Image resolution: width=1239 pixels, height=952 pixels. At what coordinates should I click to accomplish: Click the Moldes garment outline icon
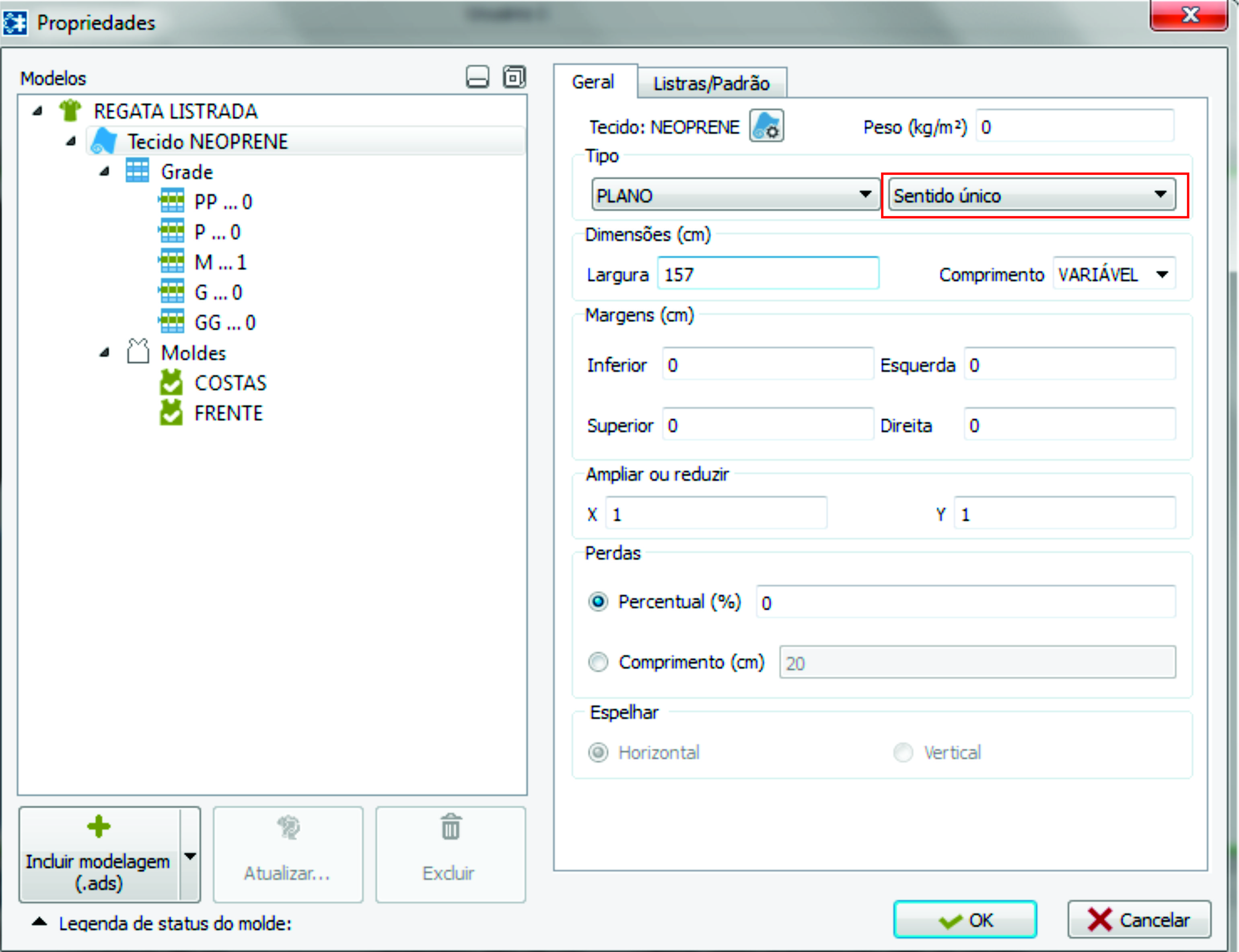138,352
